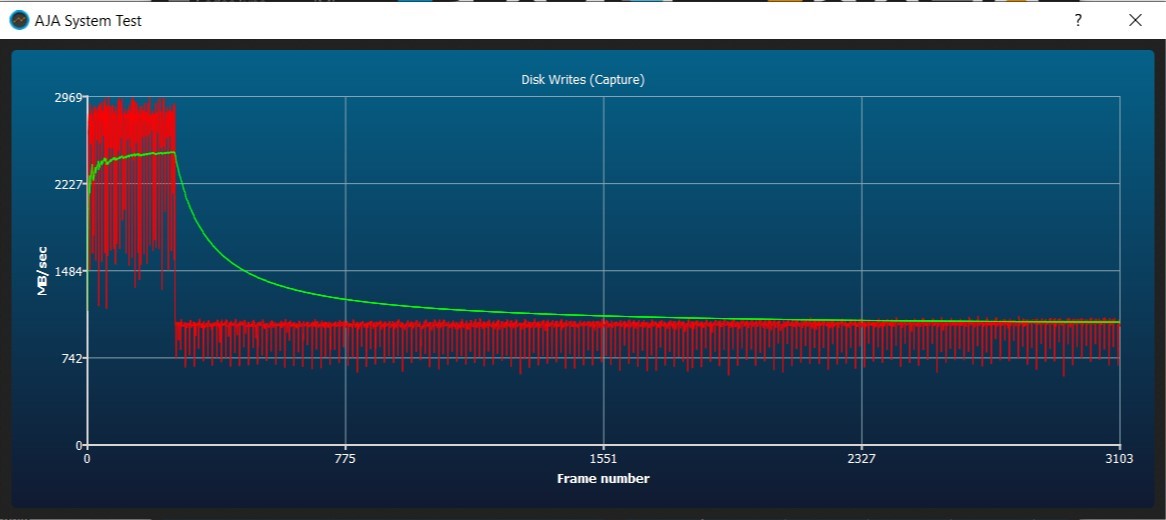Click the 2327 frame number tick label

[861, 459]
